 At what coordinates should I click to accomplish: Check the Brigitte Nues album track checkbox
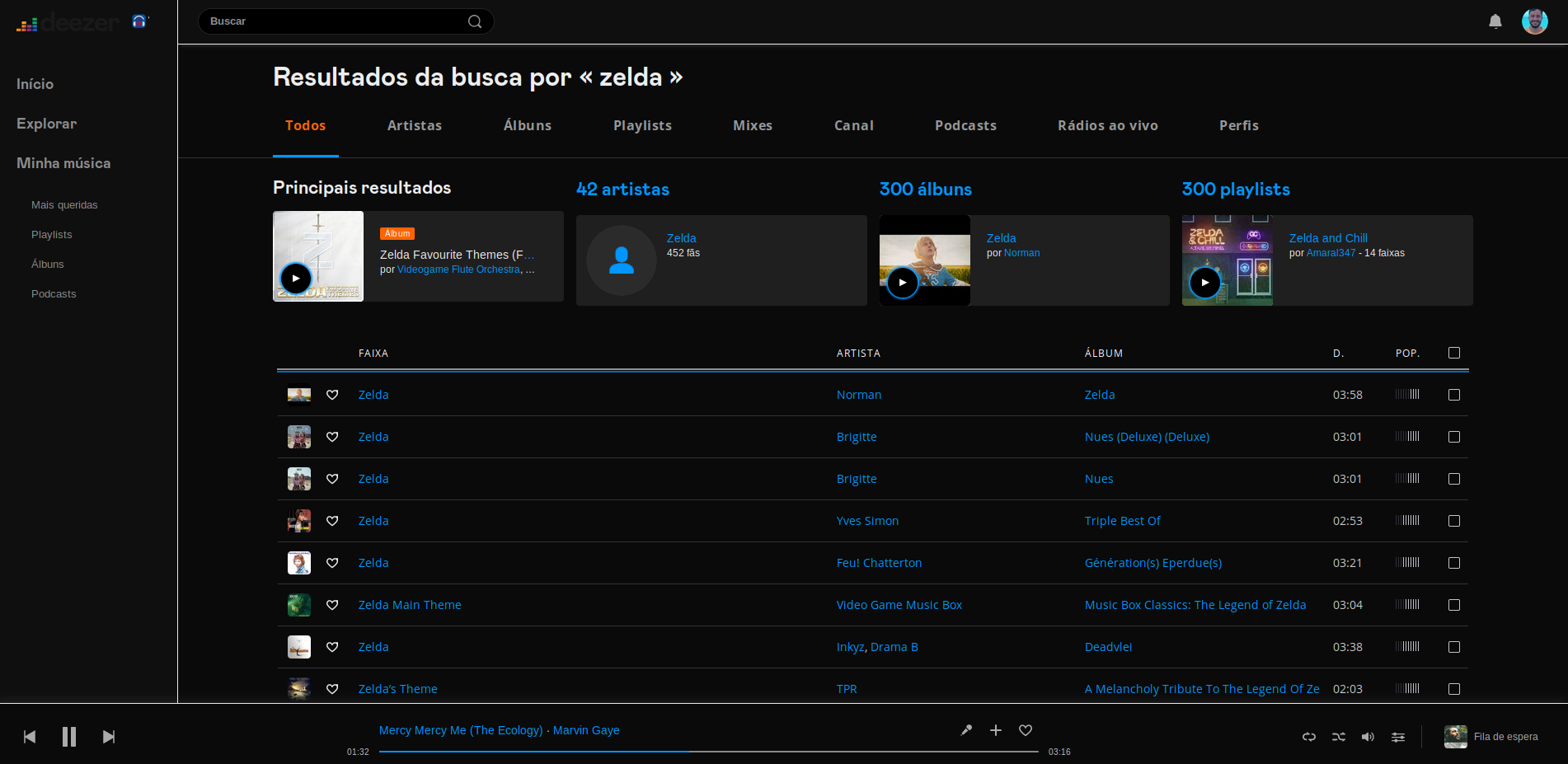point(1454,479)
